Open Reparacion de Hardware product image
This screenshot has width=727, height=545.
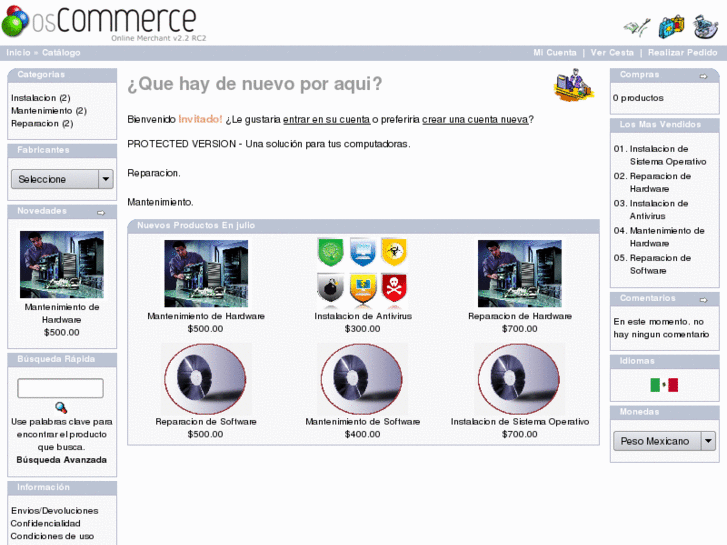click(520, 273)
